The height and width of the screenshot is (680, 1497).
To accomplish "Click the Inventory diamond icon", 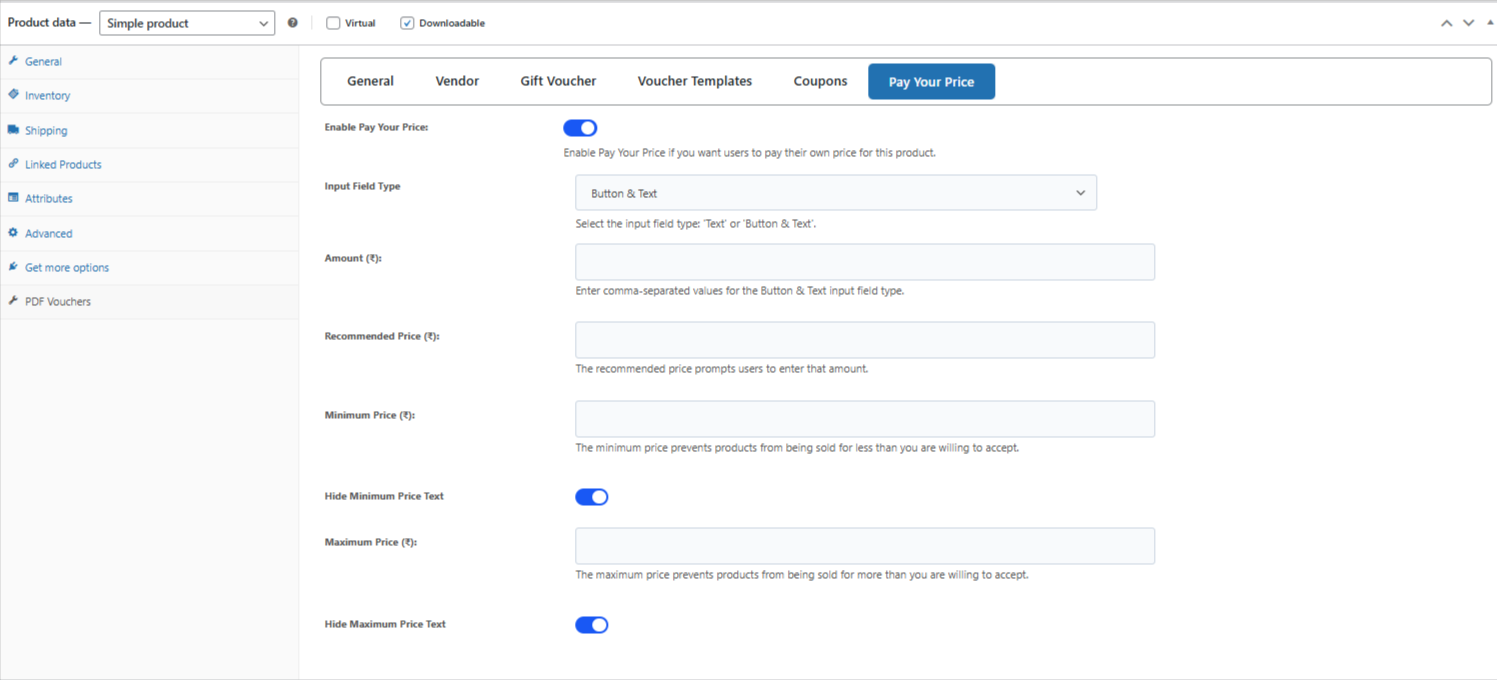I will [x=13, y=95].
